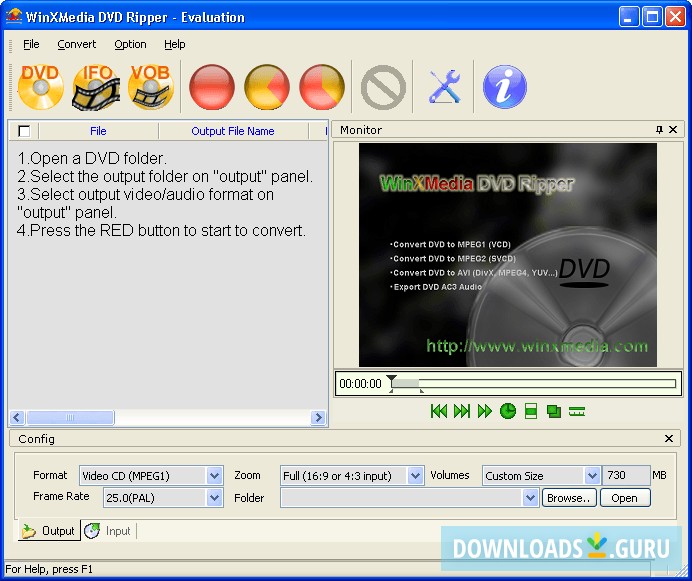This screenshot has width=692, height=581.
Task: Switch to the Output tab
Action: (49, 531)
